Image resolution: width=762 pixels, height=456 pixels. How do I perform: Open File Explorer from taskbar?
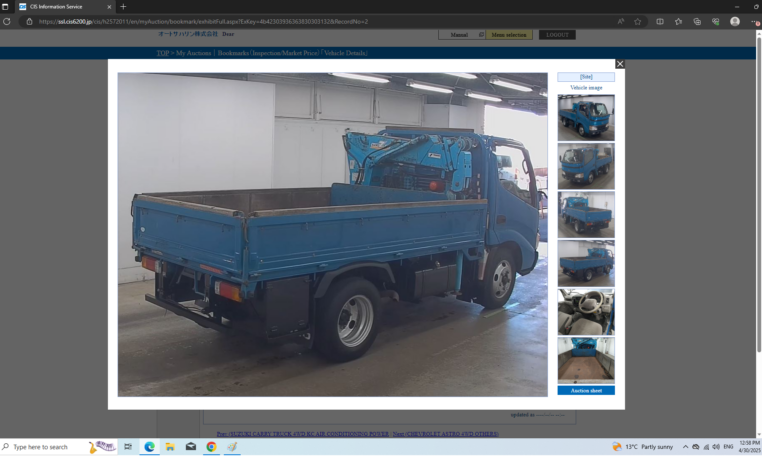(x=170, y=447)
